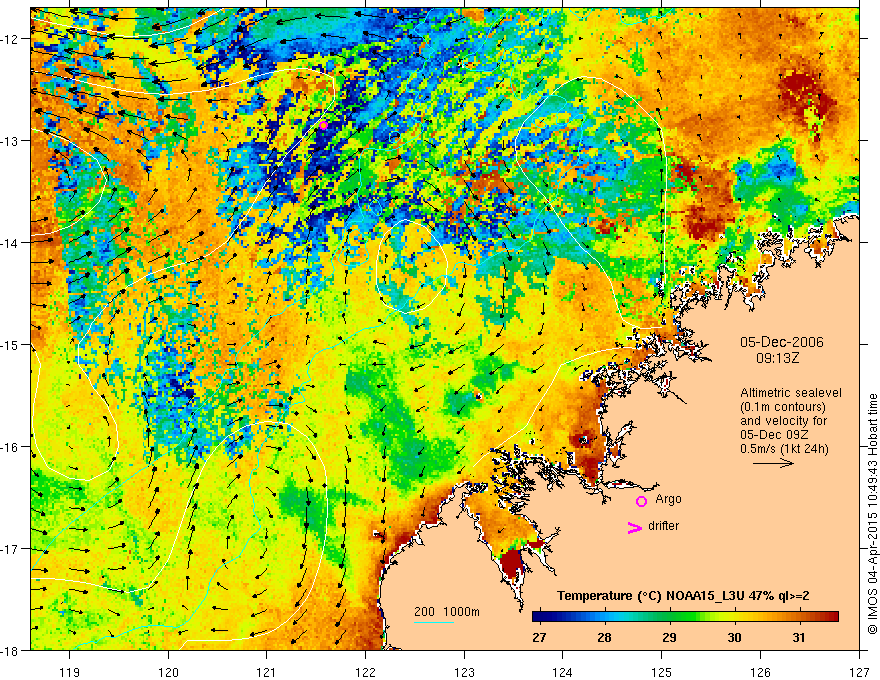The width and height of the screenshot is (880, 680).
Task: Click the latitude axis label -15
Action: (11, 344)
